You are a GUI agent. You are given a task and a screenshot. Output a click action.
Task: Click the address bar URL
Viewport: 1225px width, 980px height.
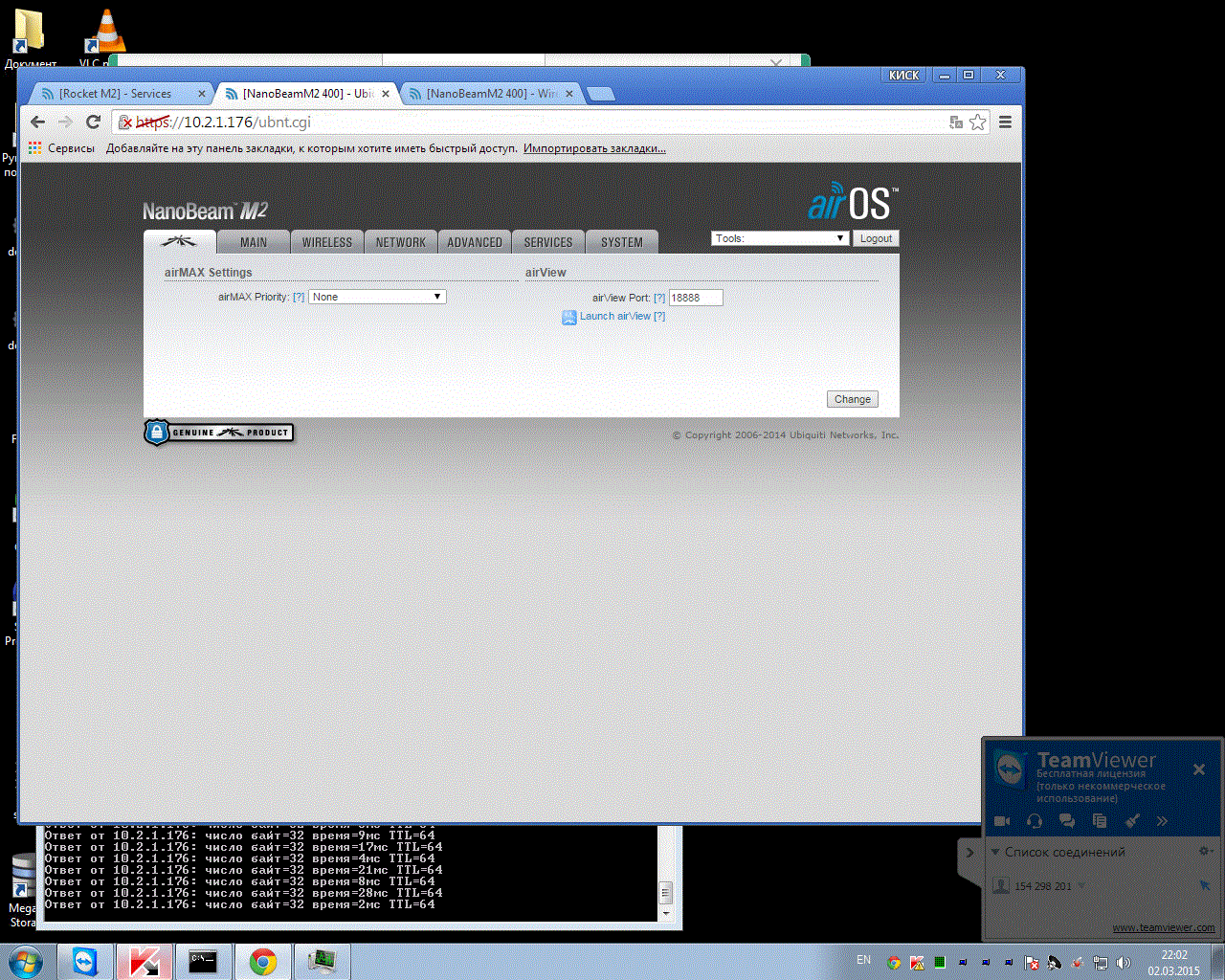point(223,122)
